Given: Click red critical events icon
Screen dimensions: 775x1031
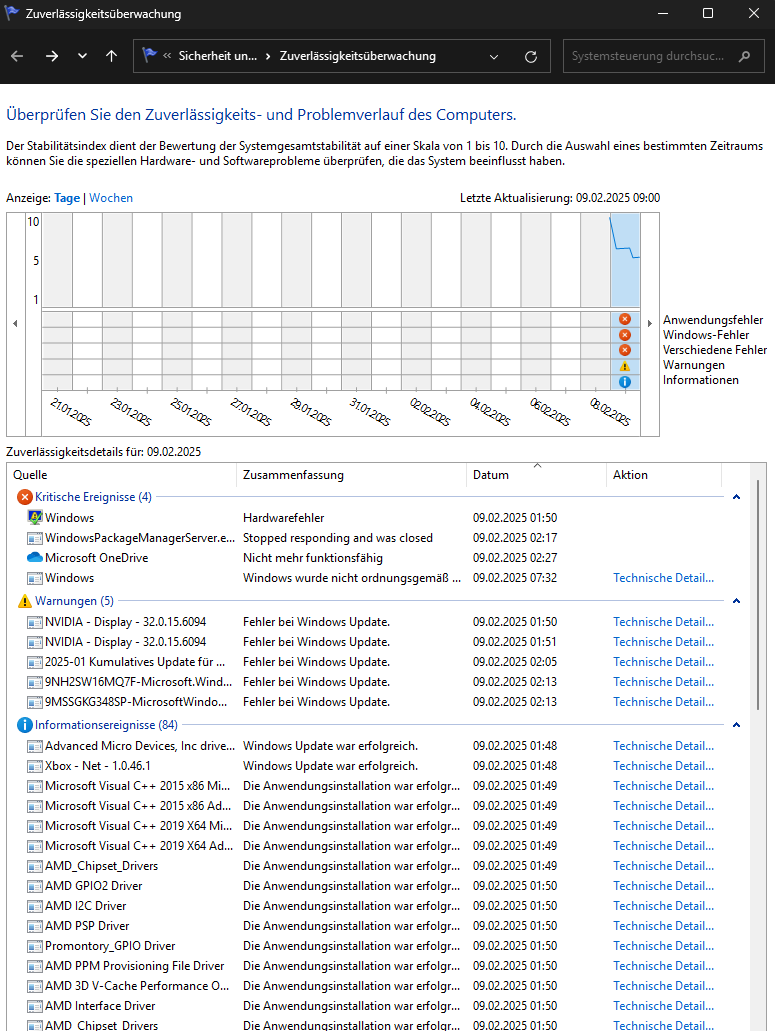Looking at the screenshot, I should point(24,497).
